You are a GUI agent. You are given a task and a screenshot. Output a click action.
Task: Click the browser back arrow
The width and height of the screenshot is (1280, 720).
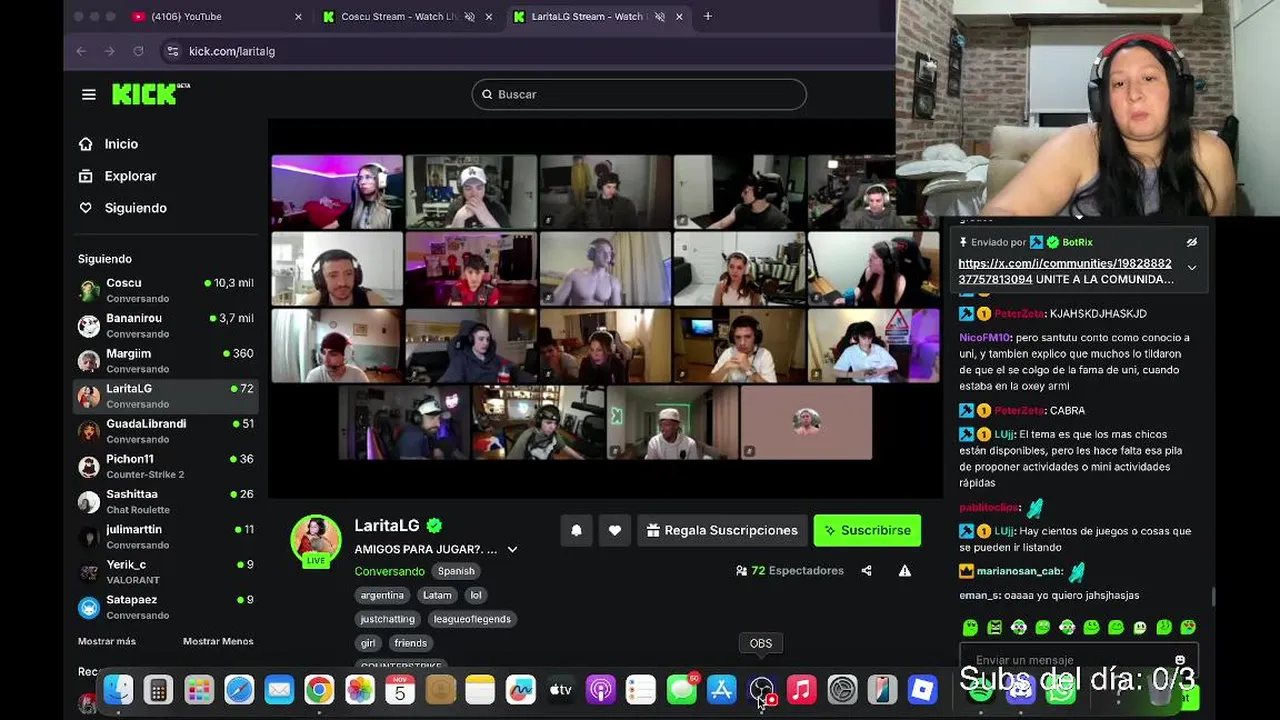(x=81, y=51)
